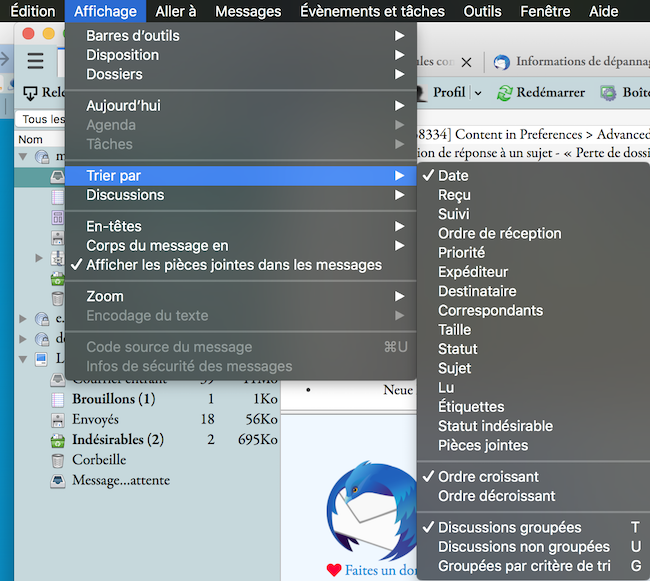Toggle Afficher les pièces jointes dans les messages
Image resolution: width=650 pixels, height=581 pixels.
click(240, 265)
